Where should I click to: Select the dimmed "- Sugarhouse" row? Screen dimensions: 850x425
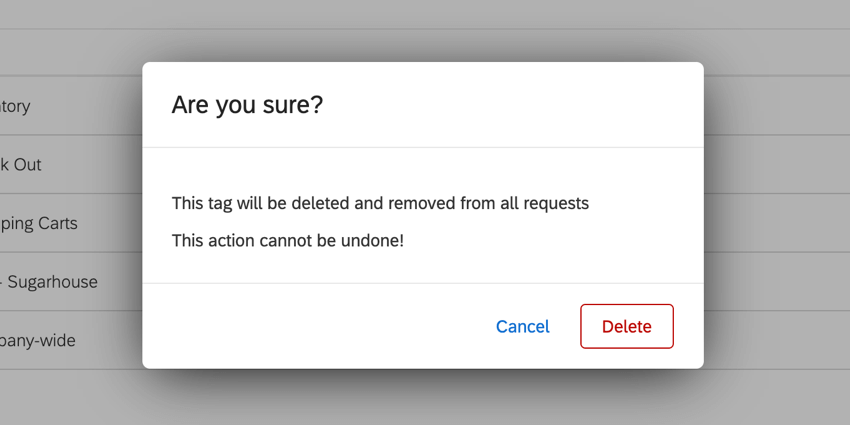click(x=52, y=282)
